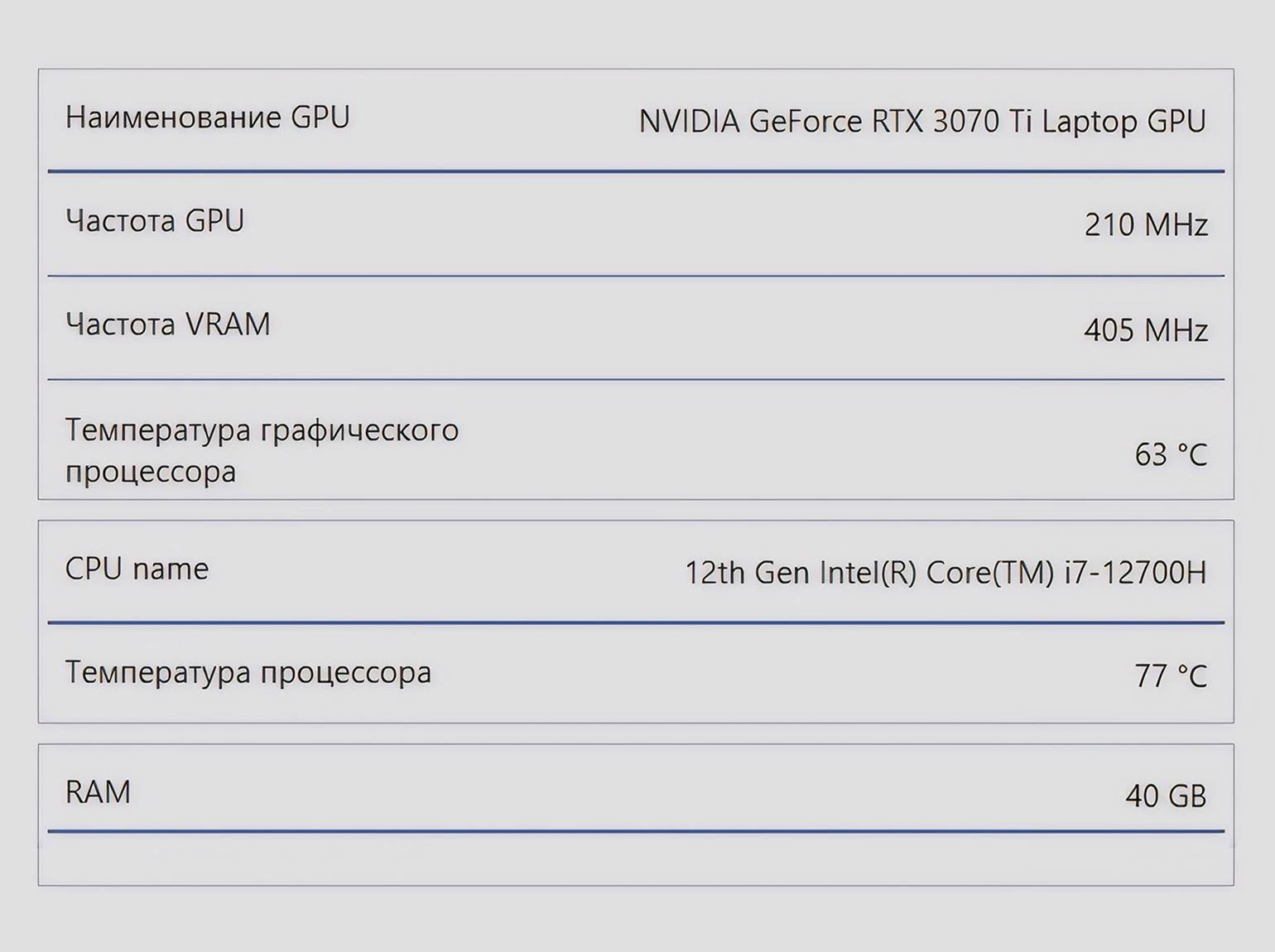Select the 63 °C GPU temperature value
The image size is (1275, 952).
[1171, 454]
